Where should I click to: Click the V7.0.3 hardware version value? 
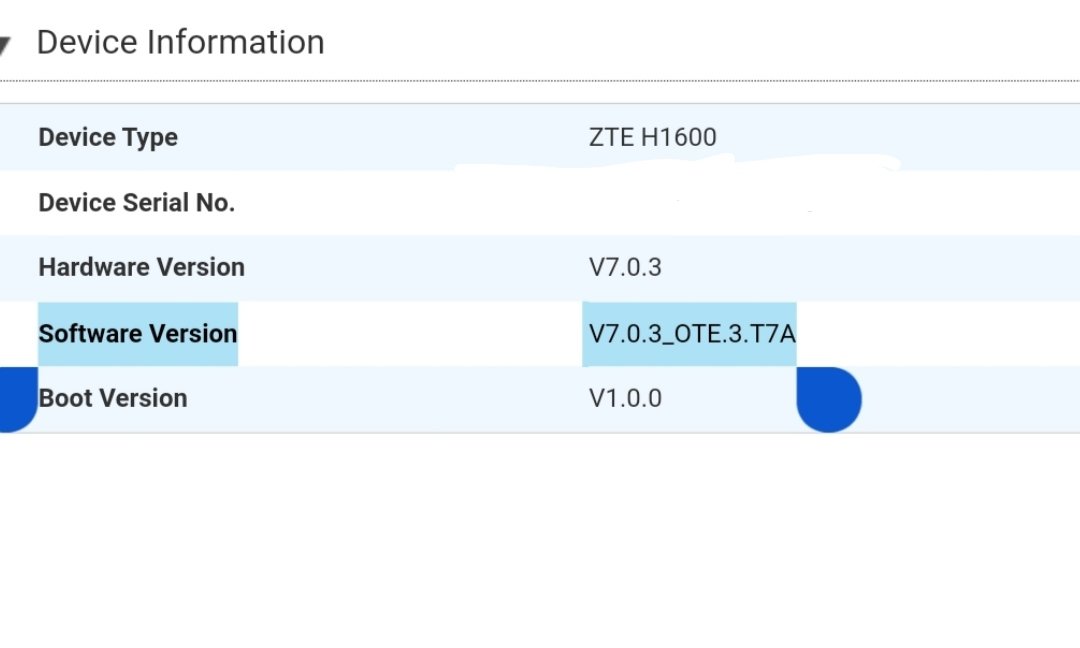(x=625, y=267)
